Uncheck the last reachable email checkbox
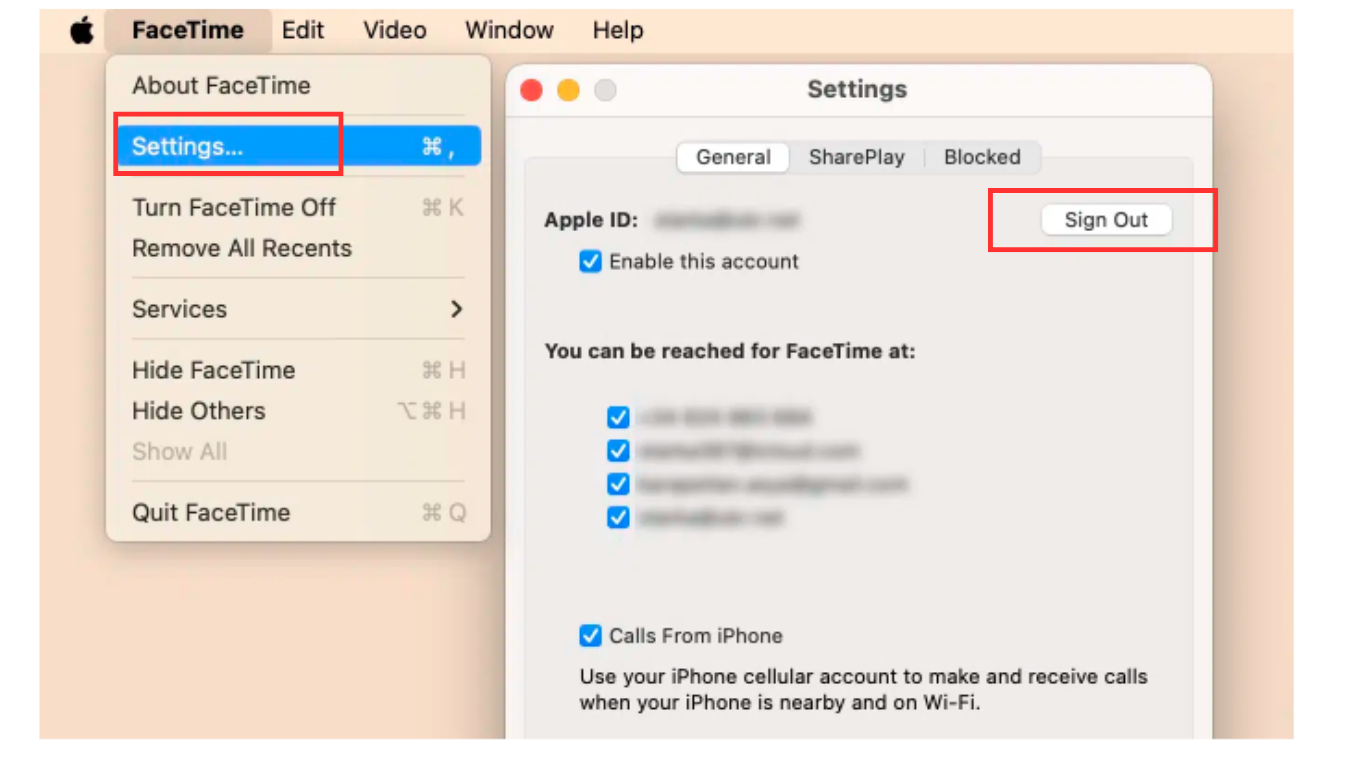 click(619, 518)
